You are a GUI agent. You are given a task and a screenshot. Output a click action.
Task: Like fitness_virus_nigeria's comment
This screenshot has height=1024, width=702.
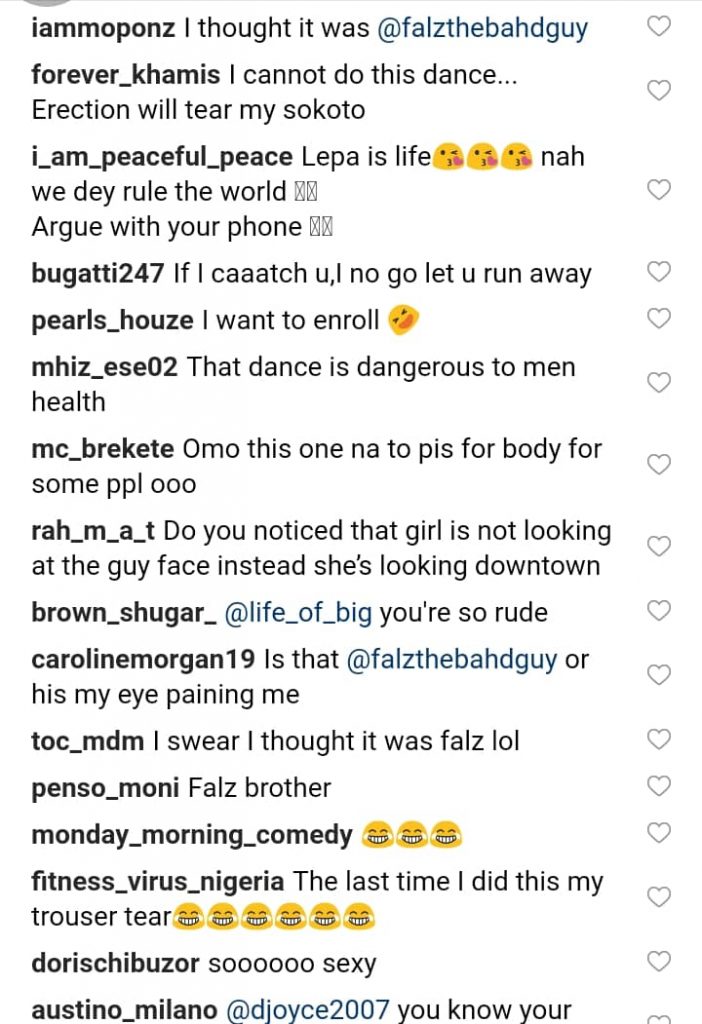pos(659,897)
